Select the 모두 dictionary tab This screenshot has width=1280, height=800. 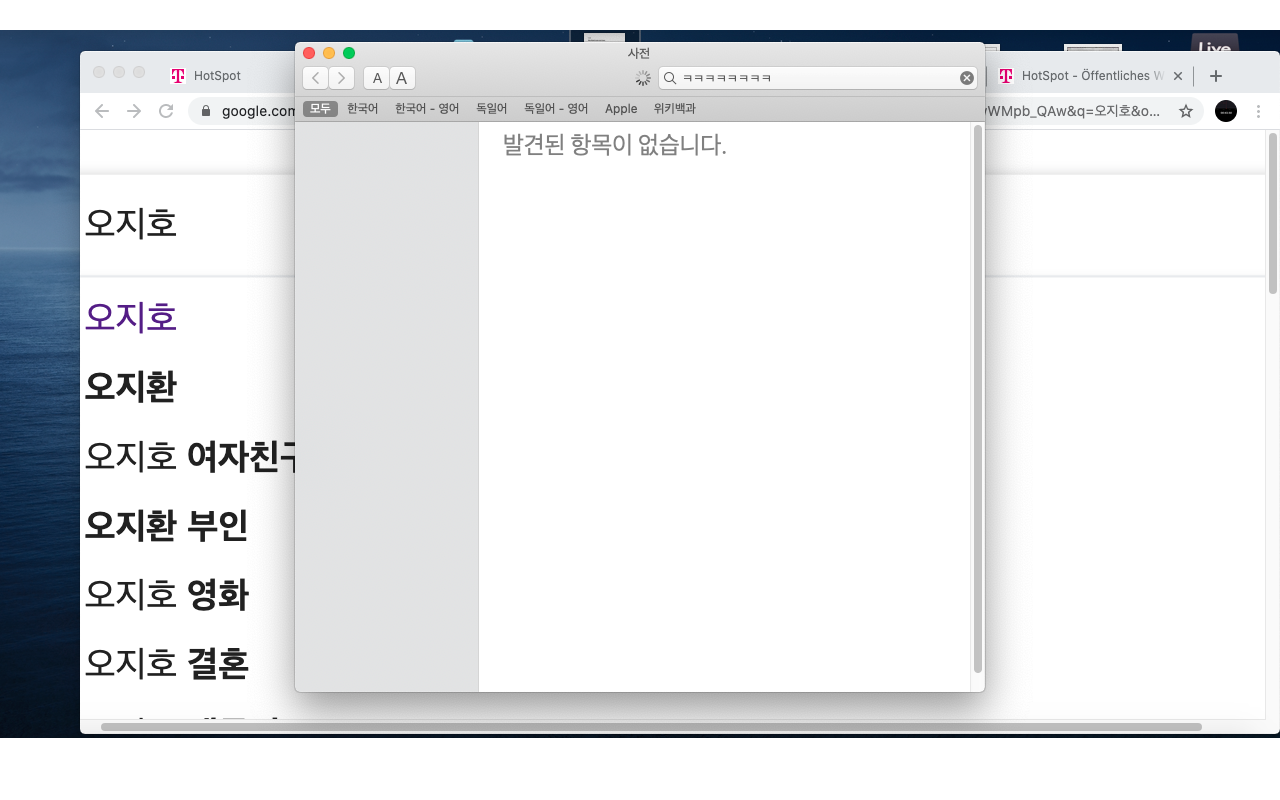pyautogui.click(x=320, y=109)
